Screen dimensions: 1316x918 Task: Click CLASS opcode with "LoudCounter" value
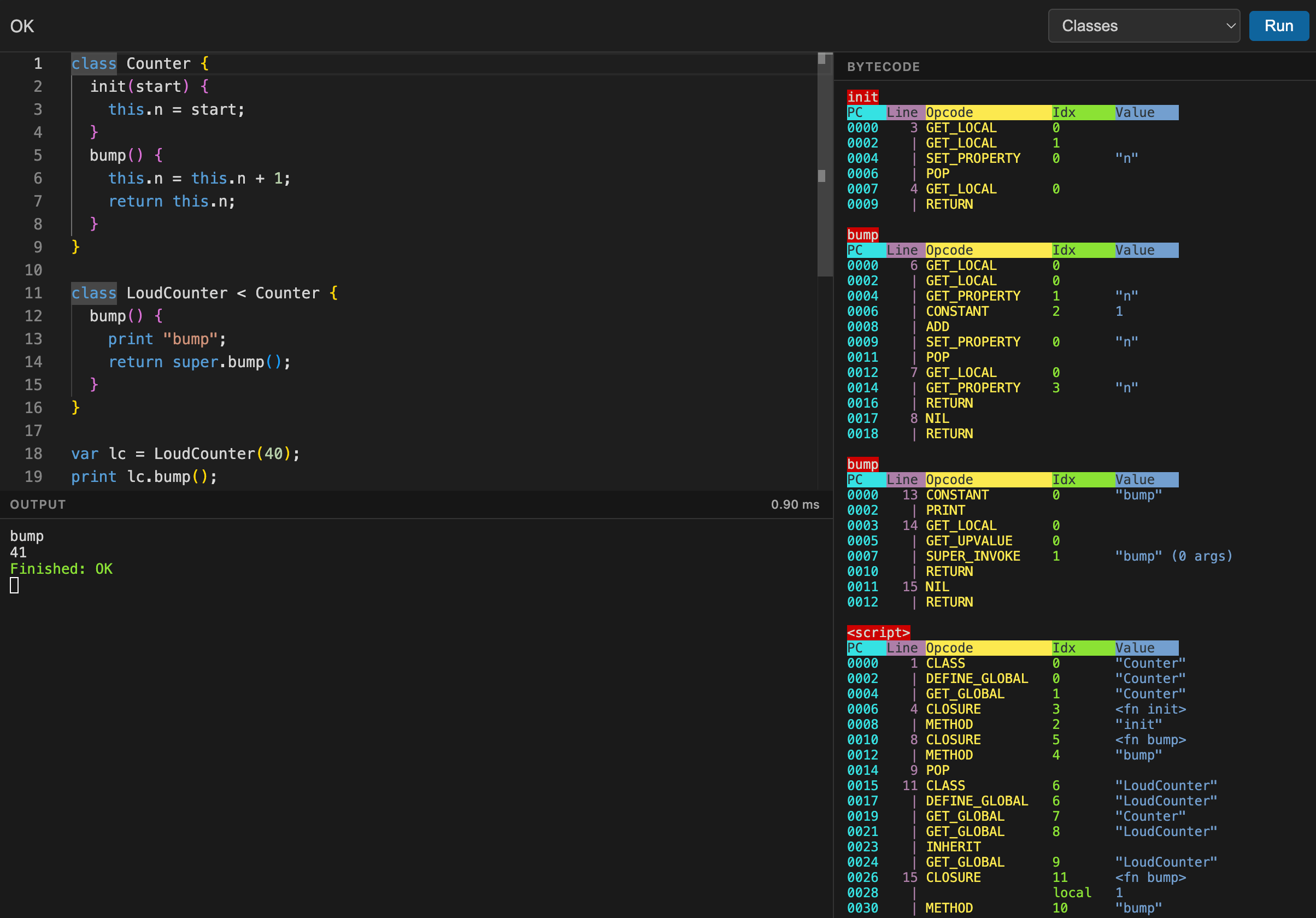coord(945,786)
